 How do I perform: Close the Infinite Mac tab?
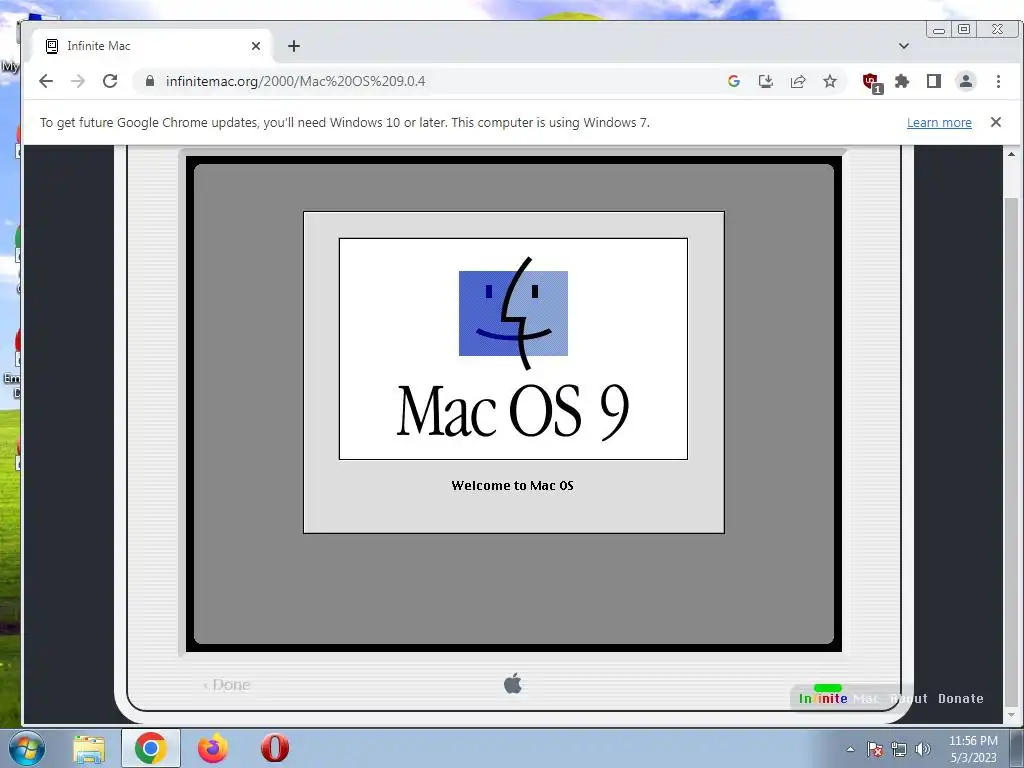coord(256,46)
